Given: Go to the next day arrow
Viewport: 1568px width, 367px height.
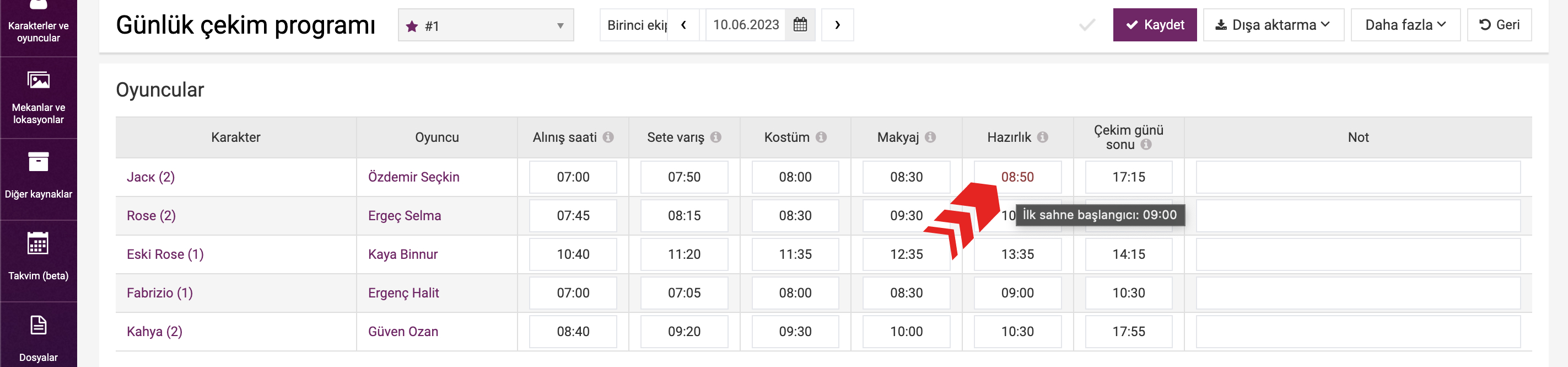Looking at the screenshot, I should 837,25.
